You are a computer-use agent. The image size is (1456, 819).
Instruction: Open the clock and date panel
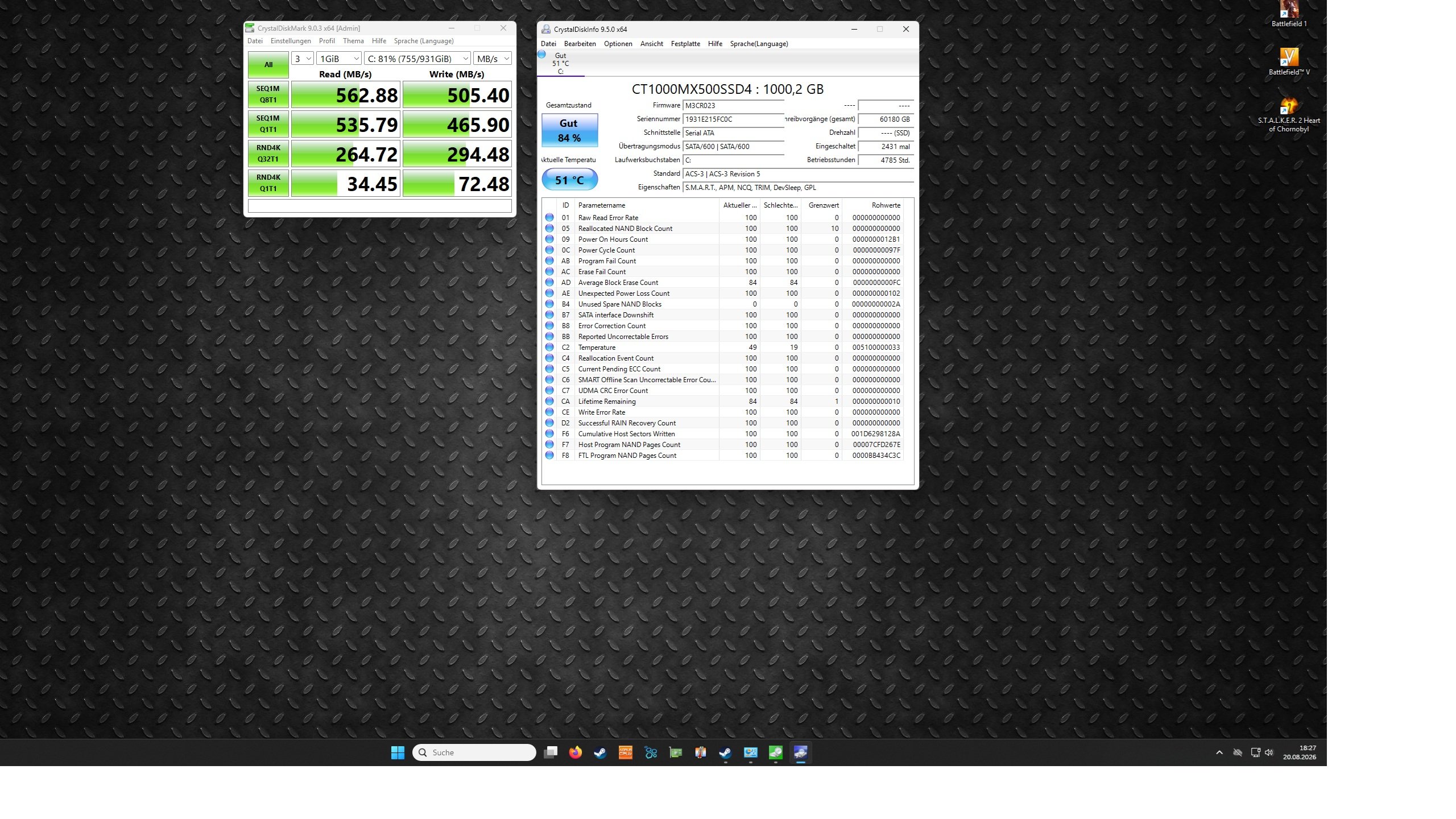click(x=1300, y=752)
